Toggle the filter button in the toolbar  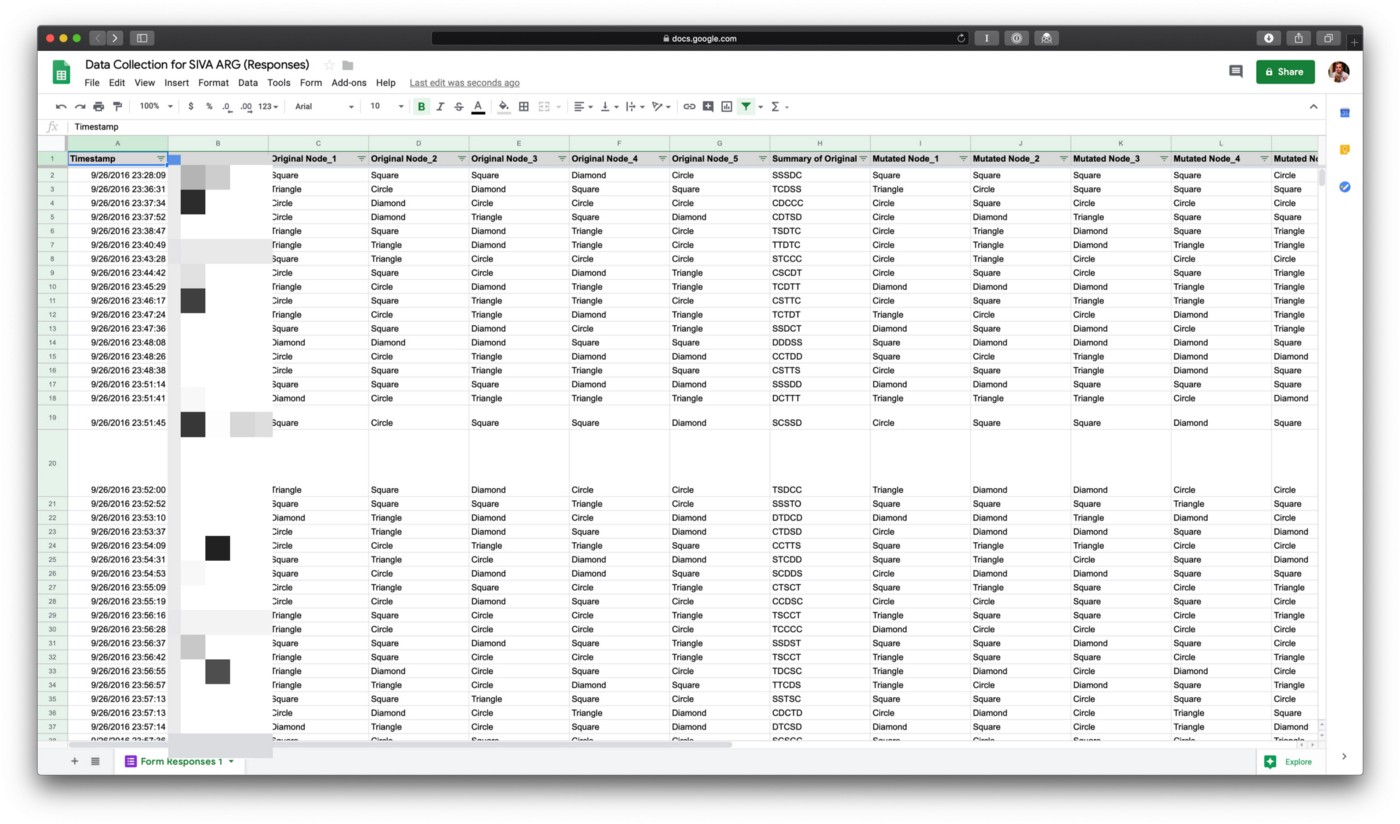(746, 106)
